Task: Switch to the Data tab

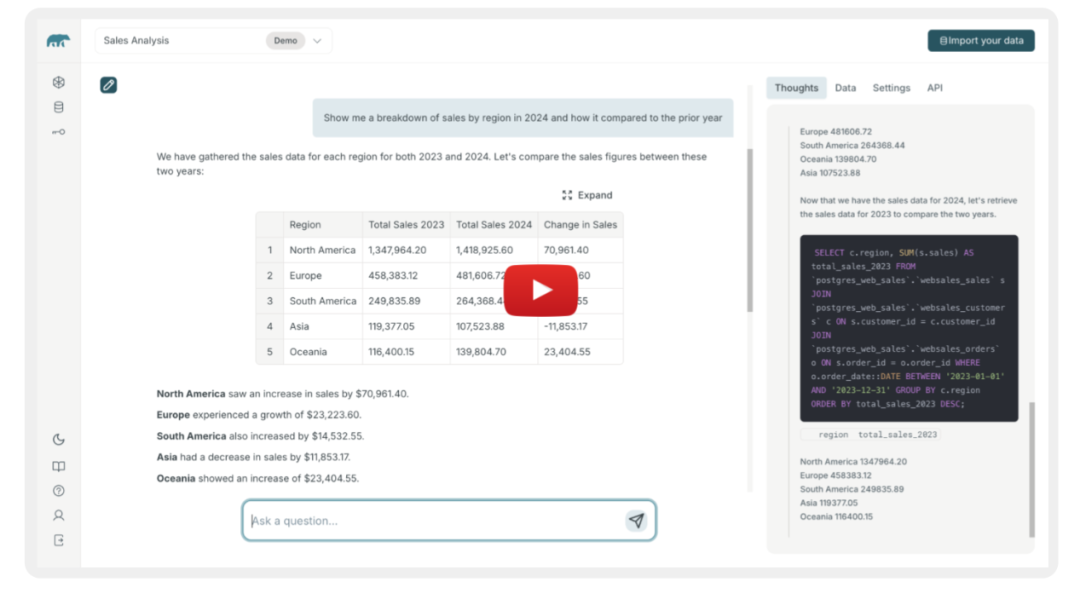Action: (x=845, y=88)
